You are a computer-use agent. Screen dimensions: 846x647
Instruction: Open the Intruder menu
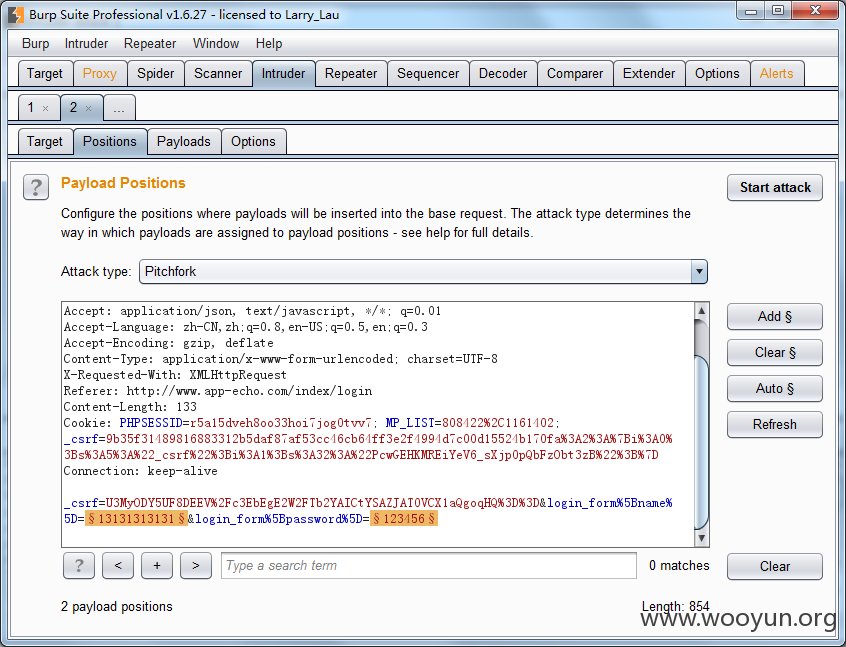[86, 43]
